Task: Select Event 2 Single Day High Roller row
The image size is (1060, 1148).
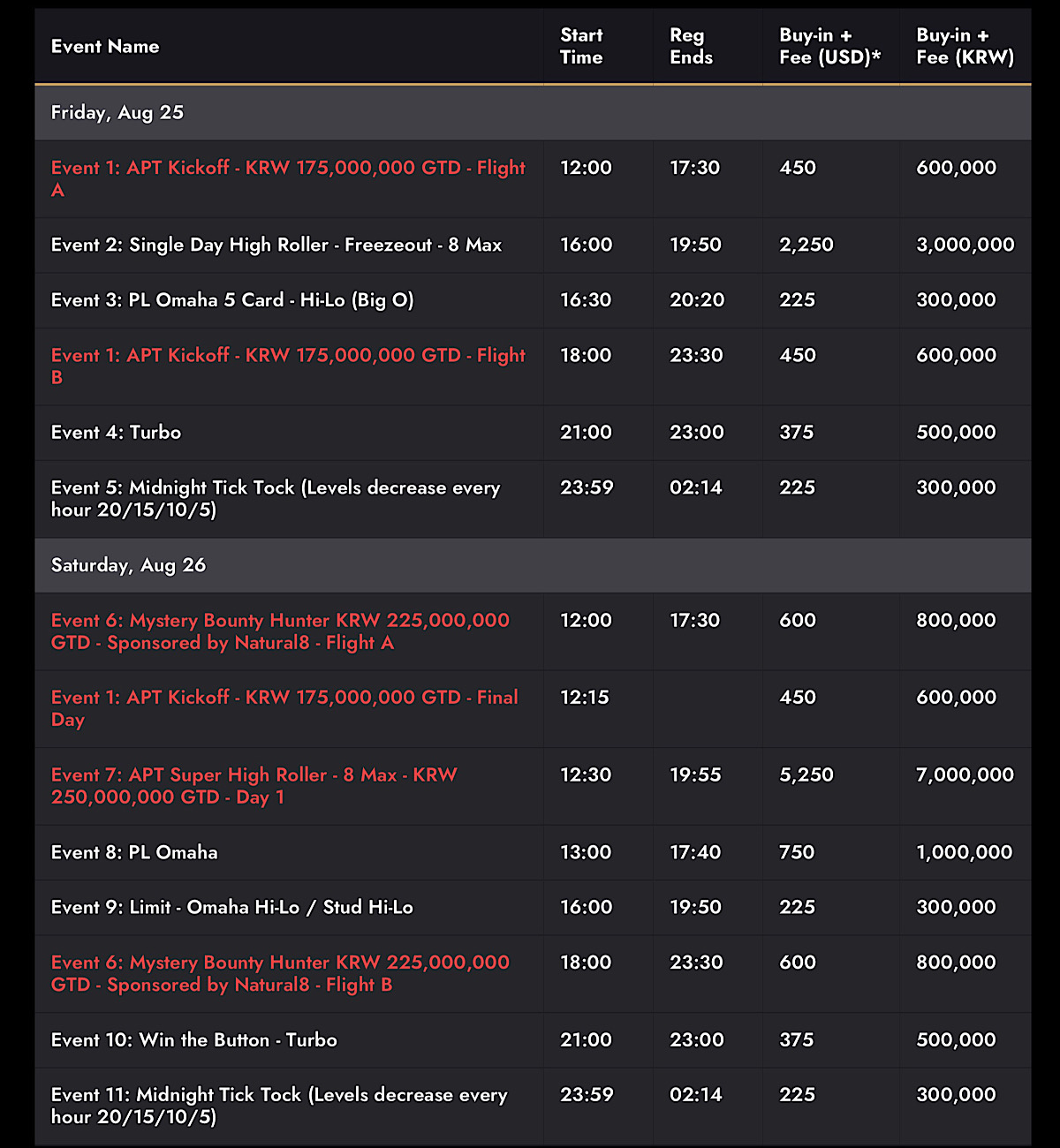Action: [x=533, y=245]
